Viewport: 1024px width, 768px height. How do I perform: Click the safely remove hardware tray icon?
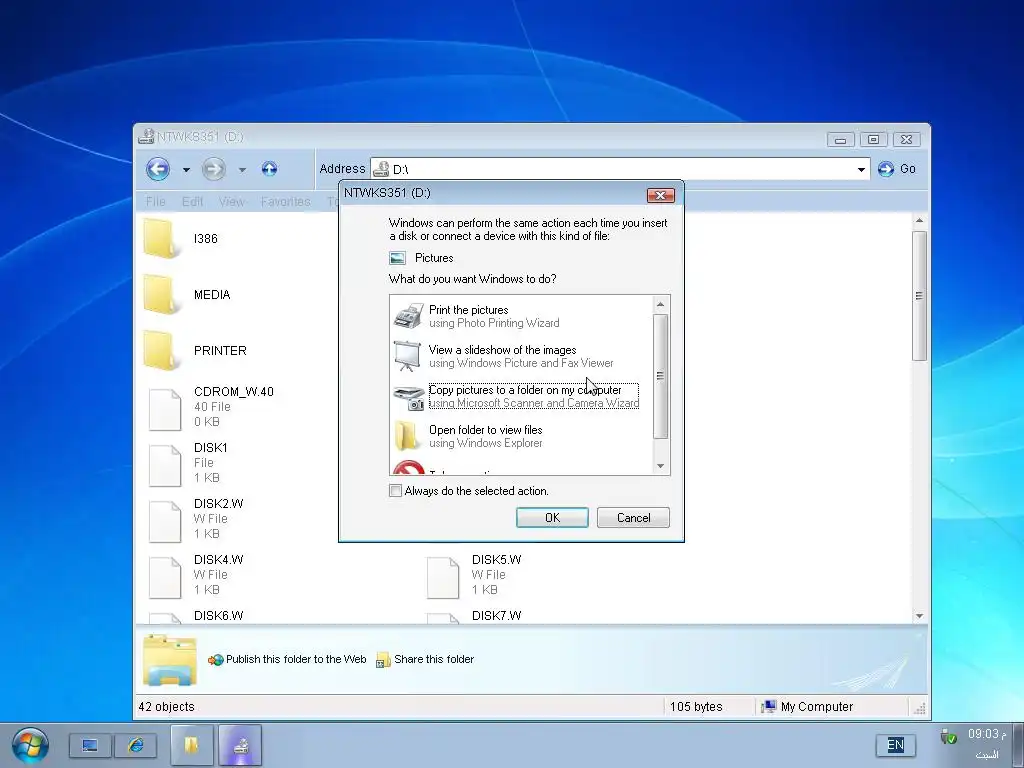(948, 737)
